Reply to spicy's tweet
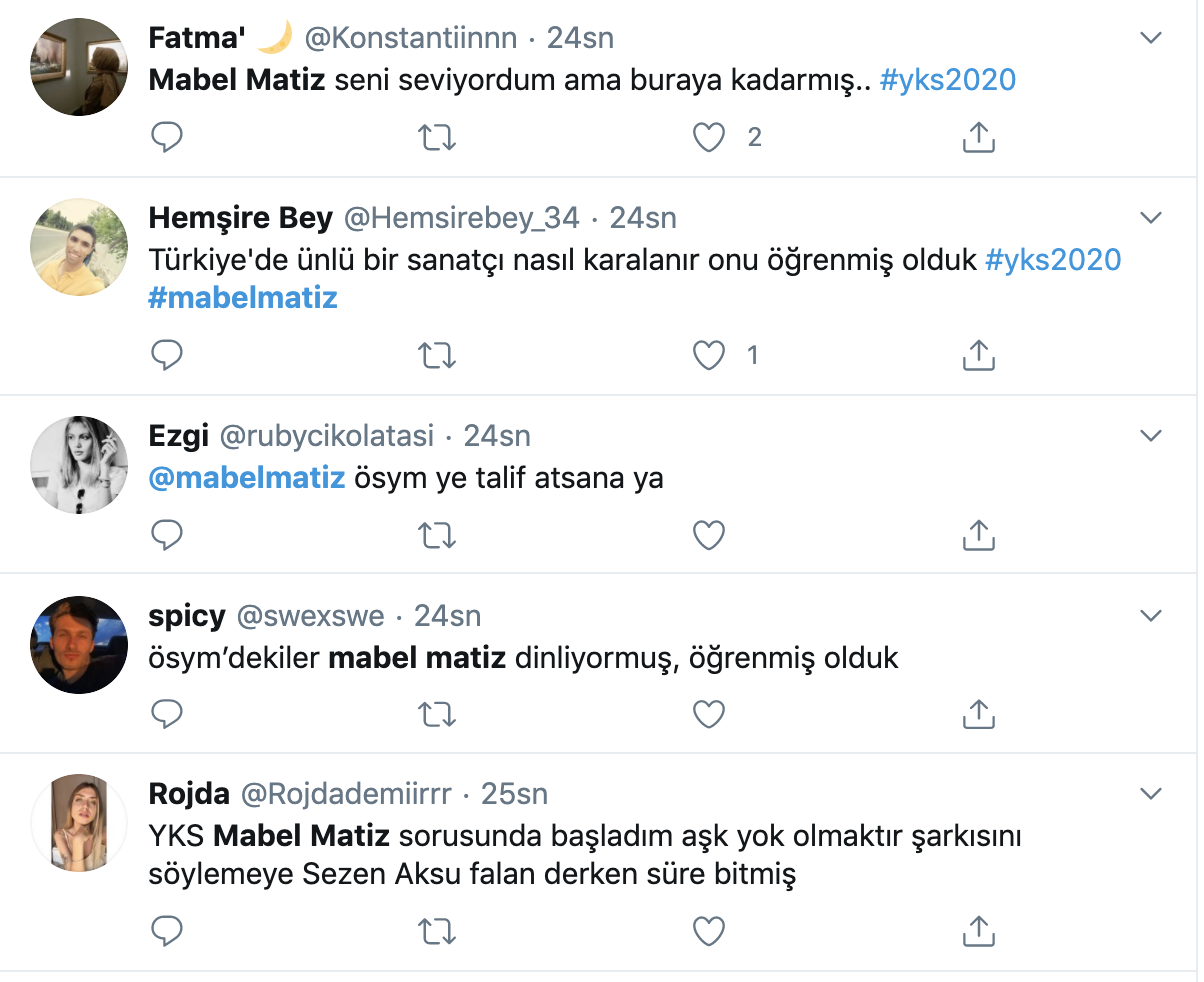This screenshot has width=1204, height=982. [167, 713]
